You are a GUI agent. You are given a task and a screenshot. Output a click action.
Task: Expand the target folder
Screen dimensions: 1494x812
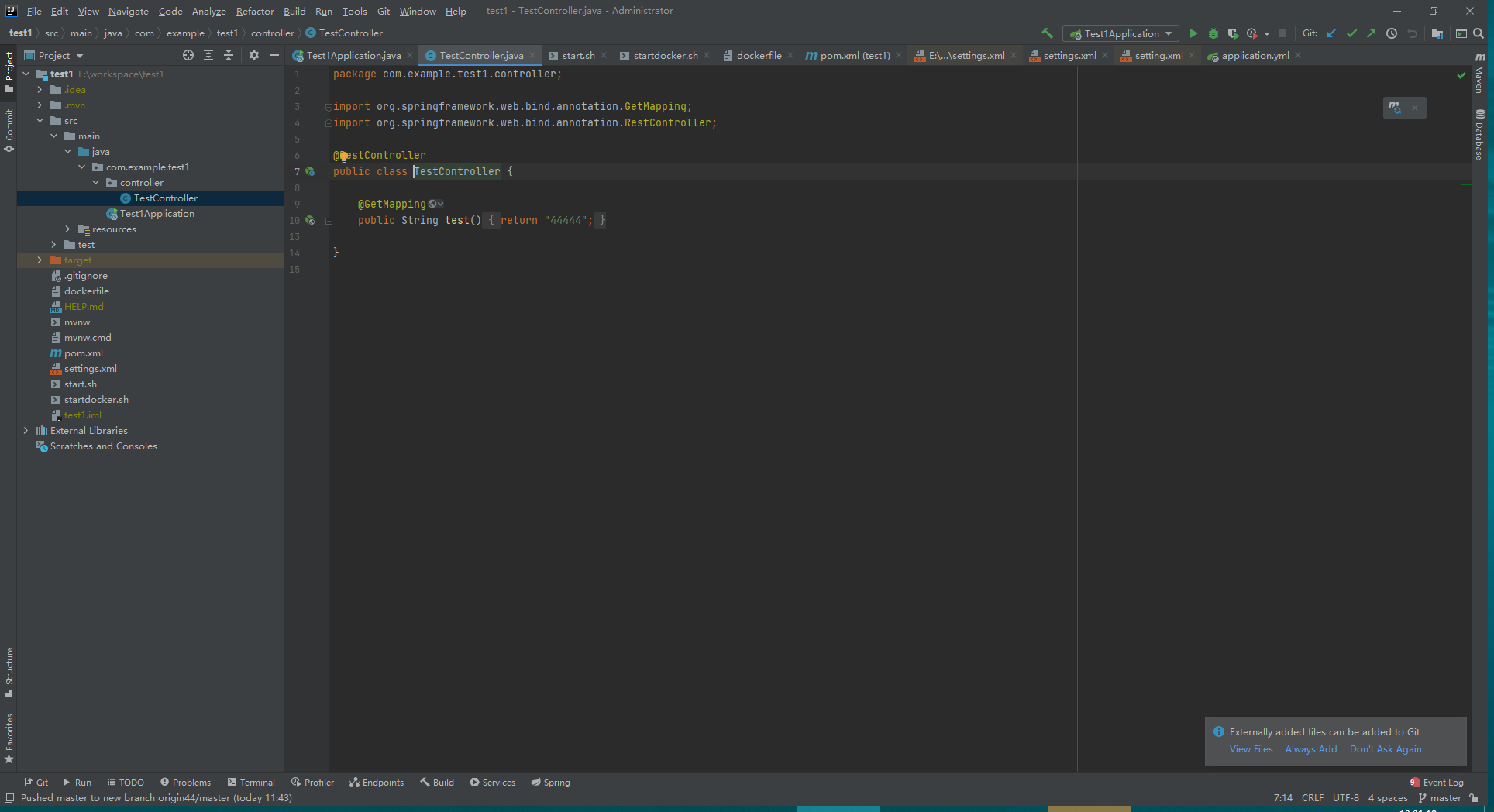40,260
